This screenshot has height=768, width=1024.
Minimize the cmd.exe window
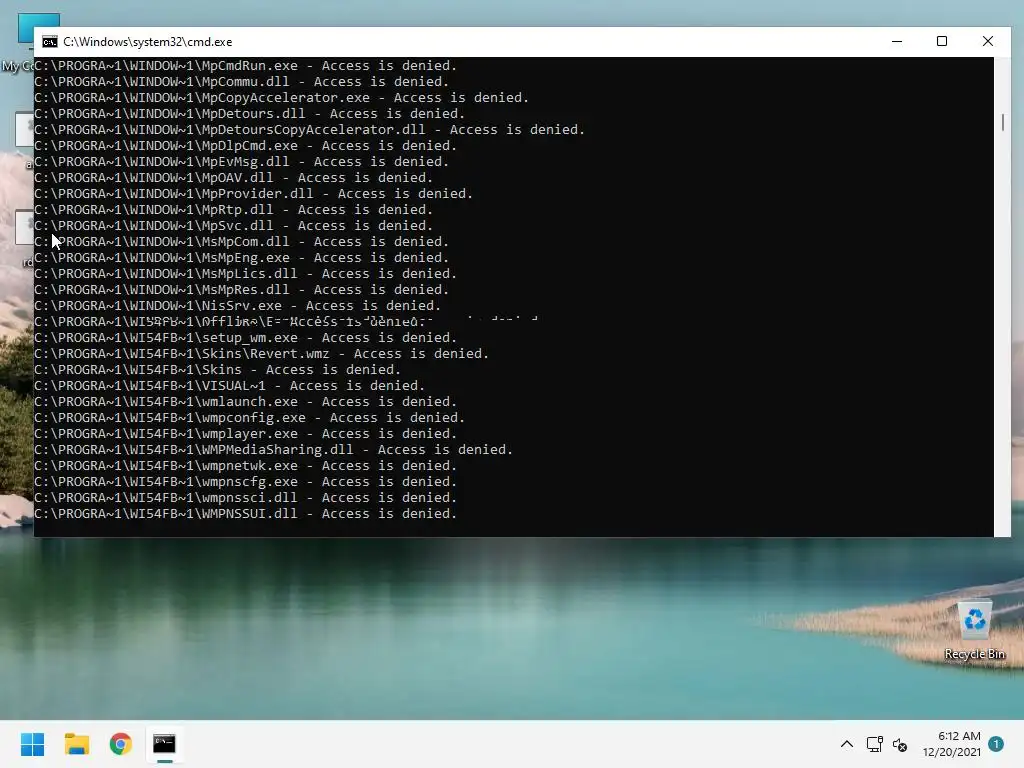(x=897, y=41)
